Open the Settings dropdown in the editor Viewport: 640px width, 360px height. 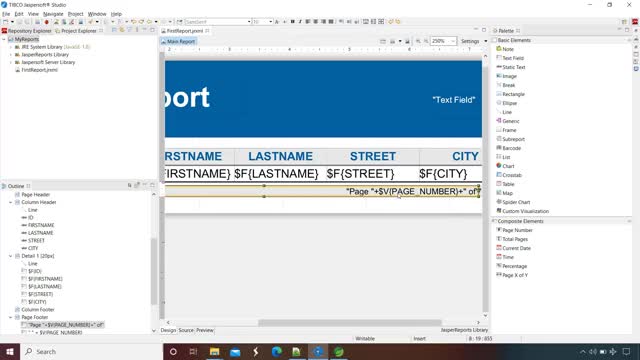pos(474,41)
